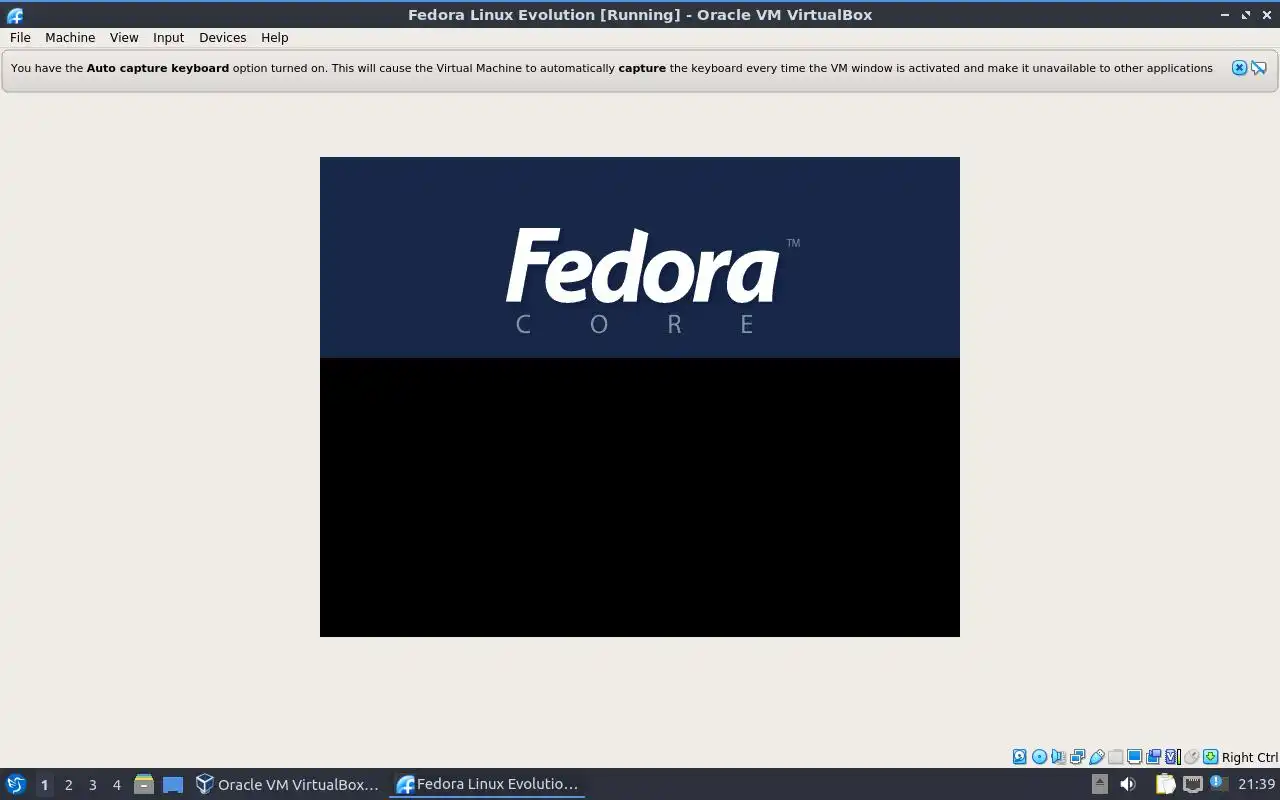Select the Fedora Linux Evolution taskbar entry

(487, 784)
